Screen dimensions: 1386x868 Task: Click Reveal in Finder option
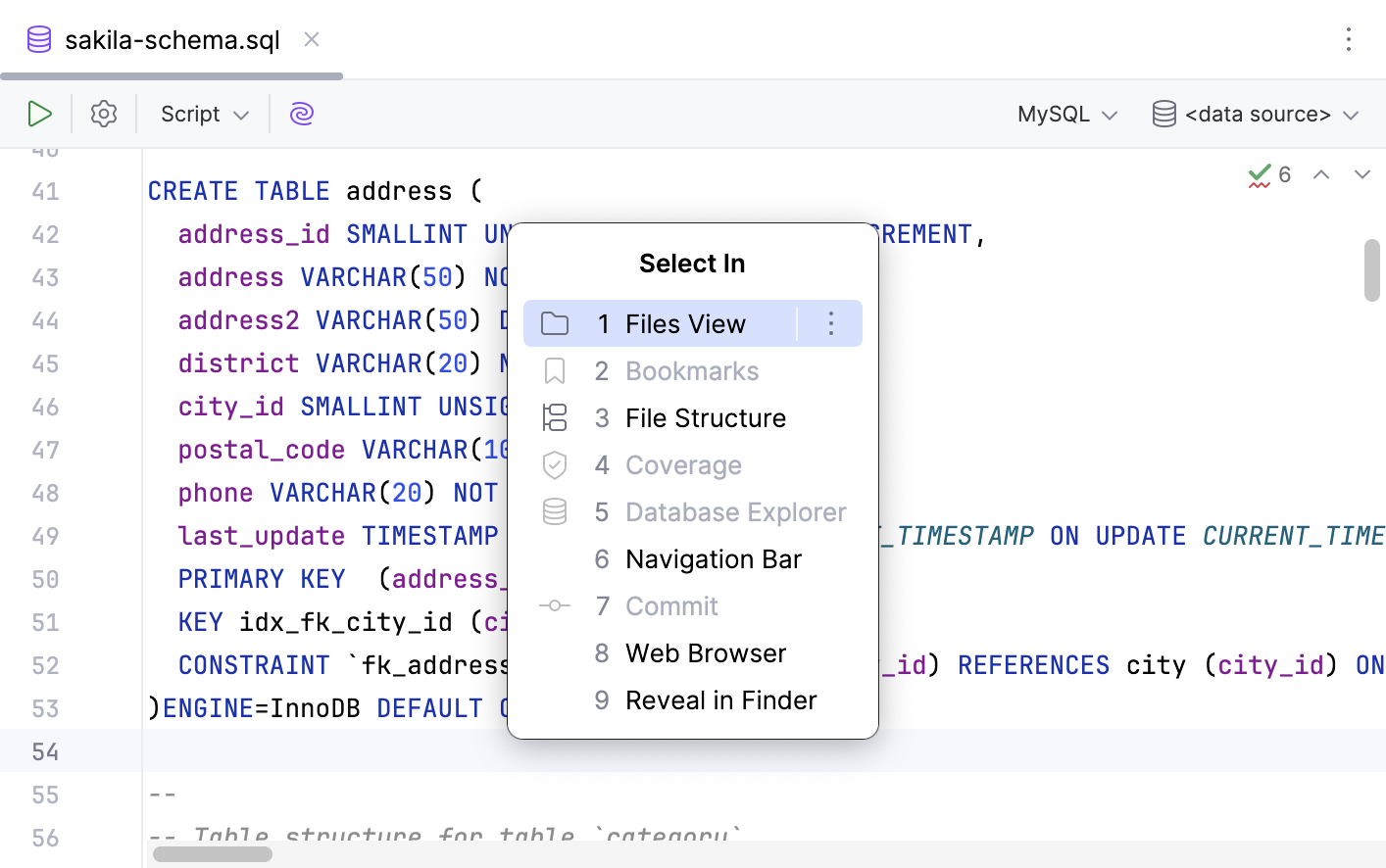point(720,700)
